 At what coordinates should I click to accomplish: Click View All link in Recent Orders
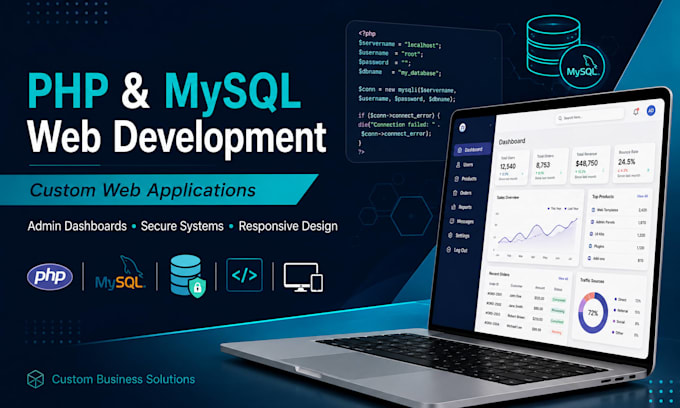click(563, 278)
